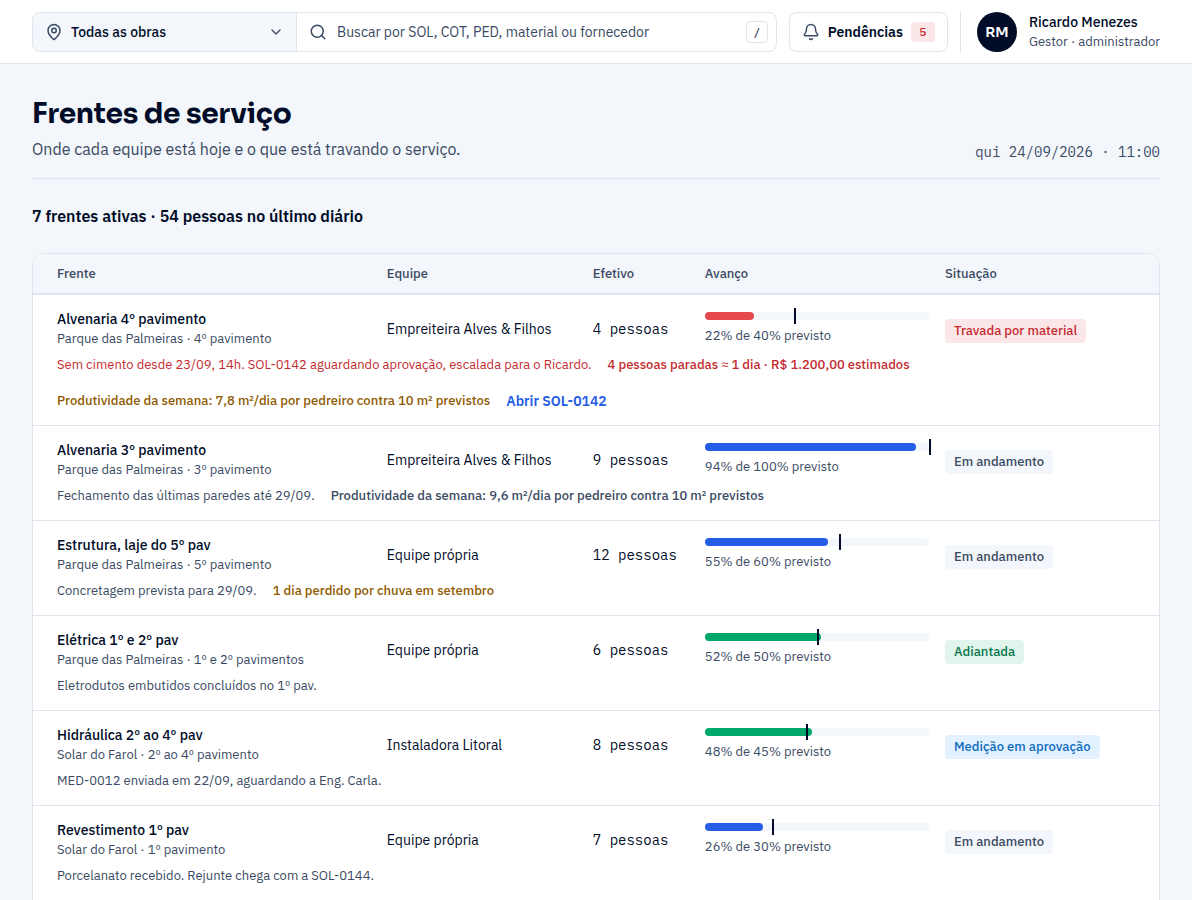Image resolution: width=1192 pixels, height=900 pixels.
Task: Click the Revestimento 1º pav progress bar
Action: pyautogui.click(x=816, y=827)
